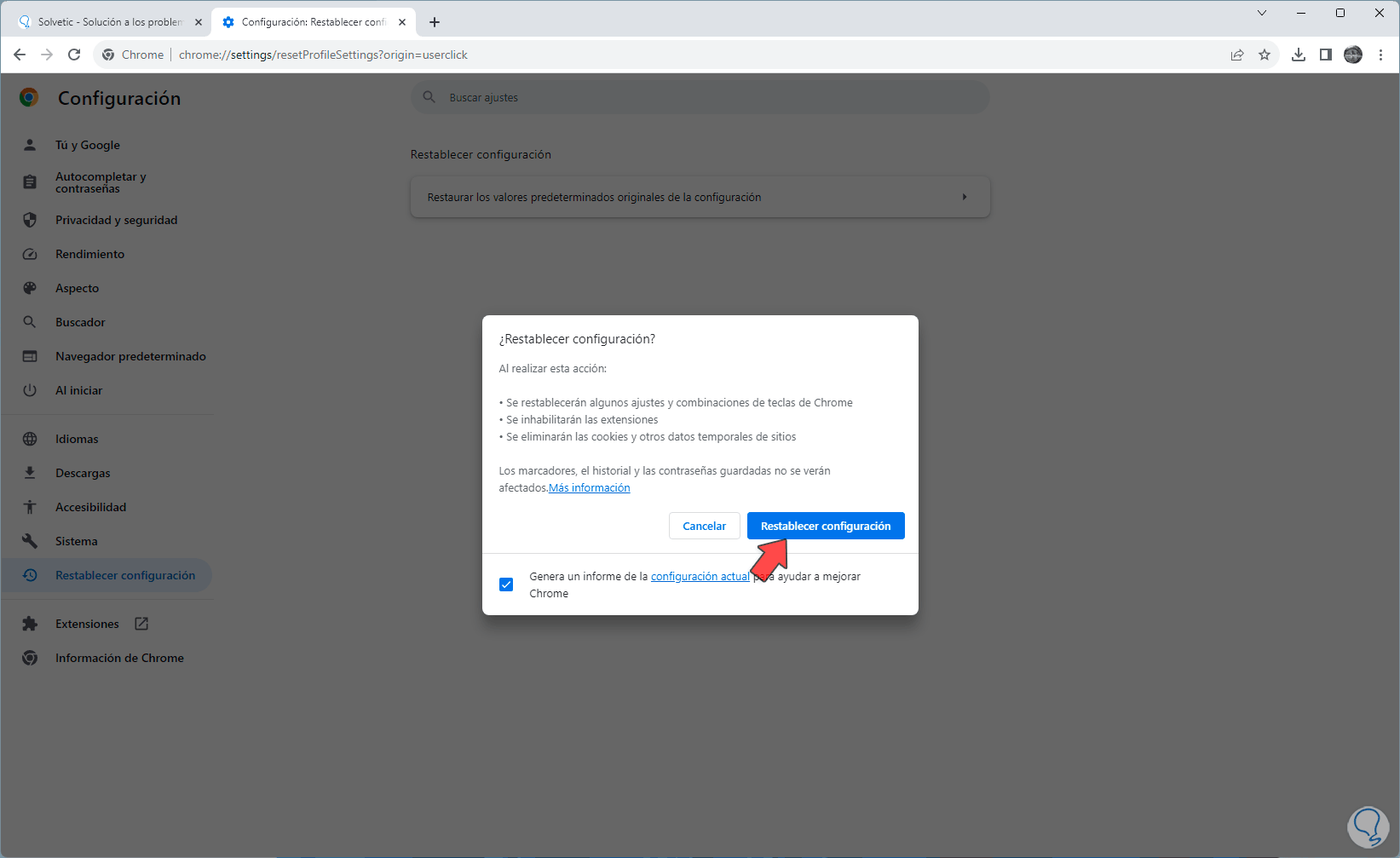Open the Downloads toolbar icon
This screenshot has height=858, width=1400.
[x=1299, y=55]
